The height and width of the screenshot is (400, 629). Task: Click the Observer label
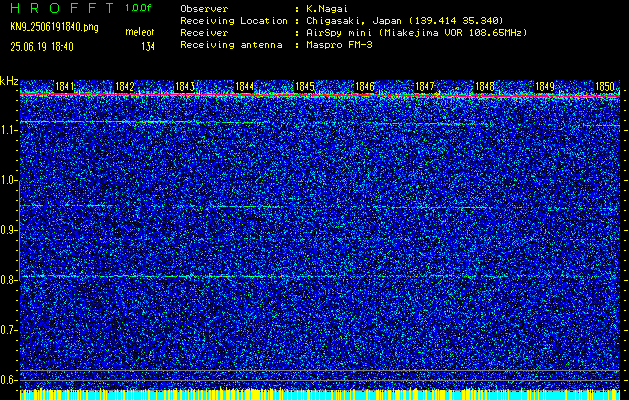(x=204, y=9)
